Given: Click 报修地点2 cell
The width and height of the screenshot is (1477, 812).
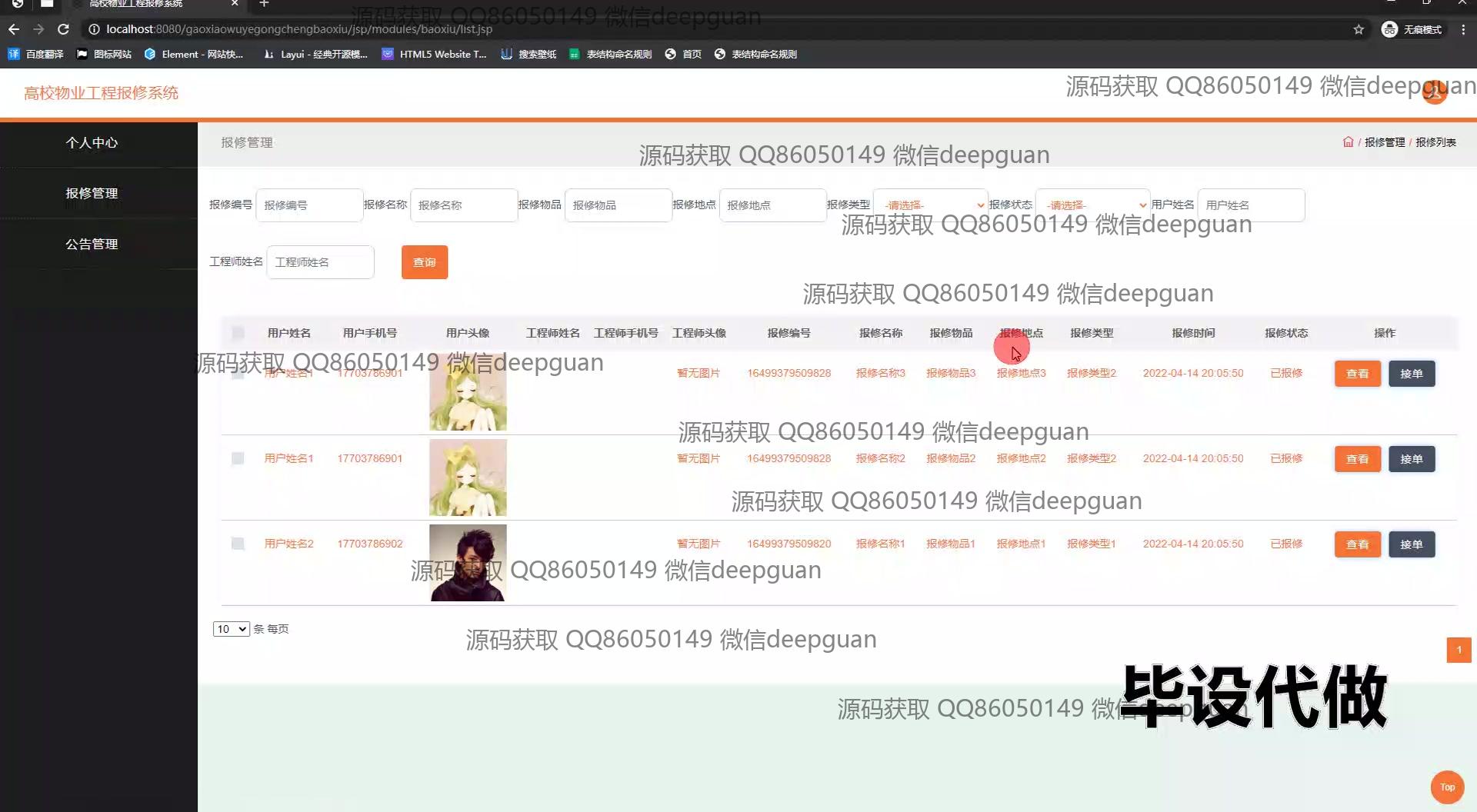Looking at the screenshot, I should [x=1021, y=458].
